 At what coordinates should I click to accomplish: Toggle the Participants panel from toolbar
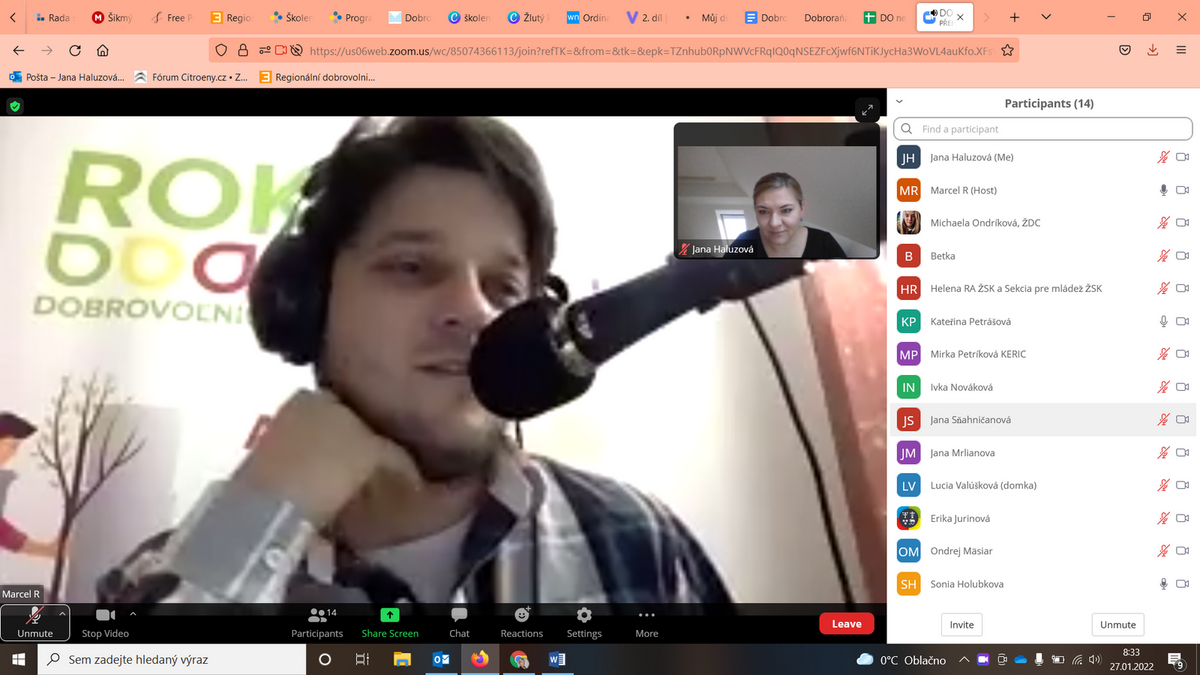(317, 622)
